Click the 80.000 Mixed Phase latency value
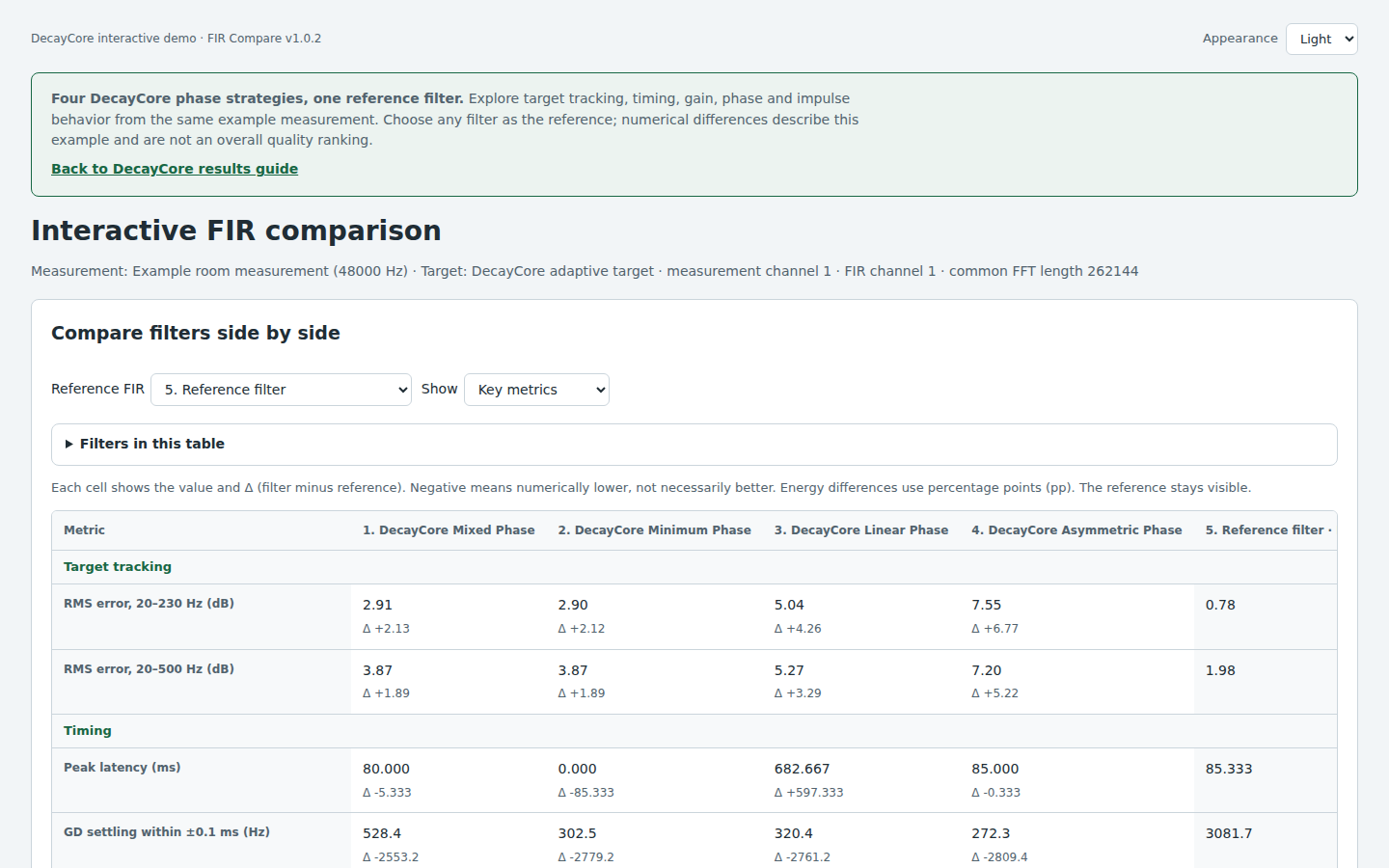1389x868 pixels. 386,769
